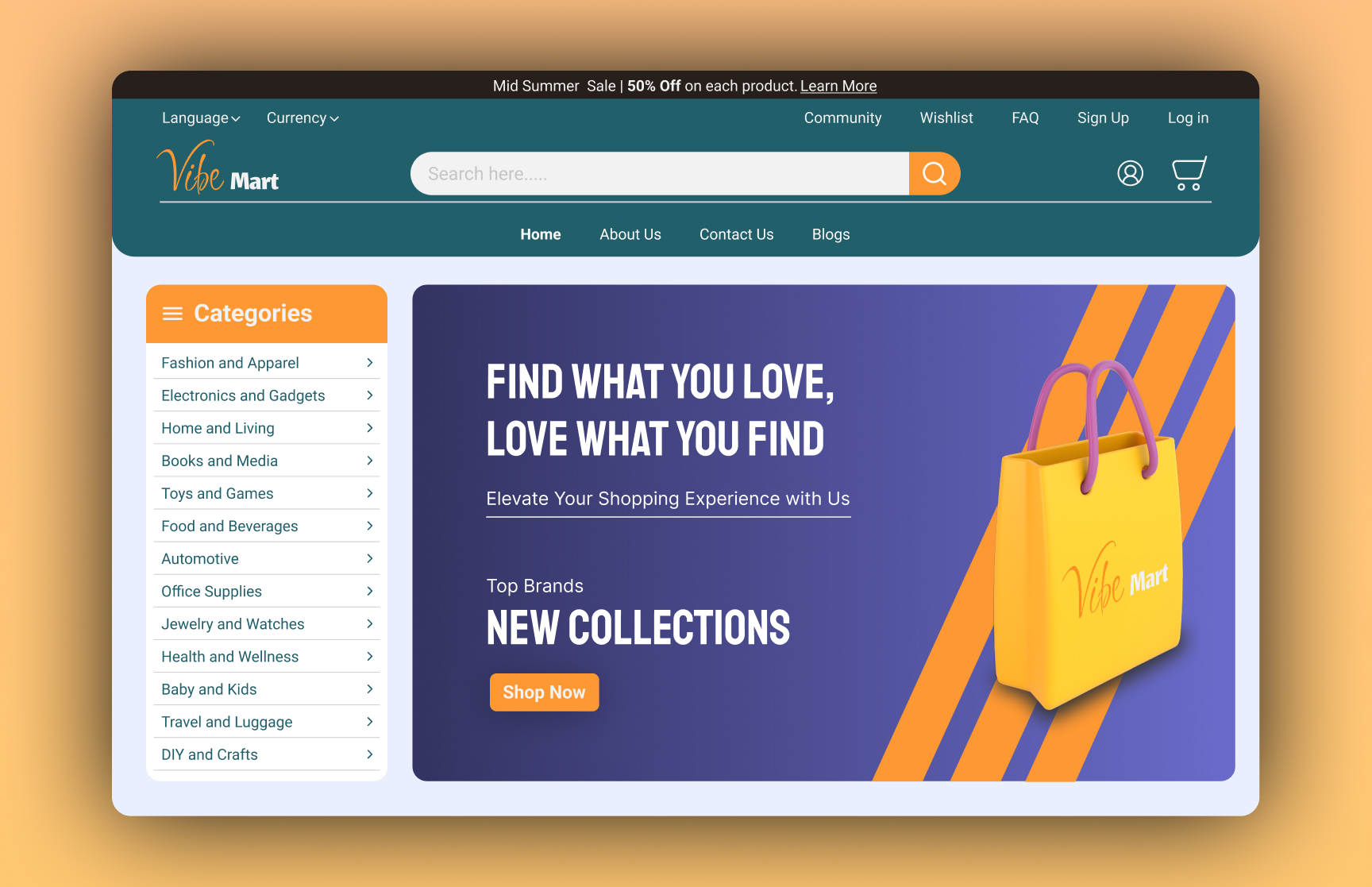Expand the DIY and Crafts arrow
The width and height of the screenshot is (1372, 887).
pyautogui.click(x=370, y=754)
